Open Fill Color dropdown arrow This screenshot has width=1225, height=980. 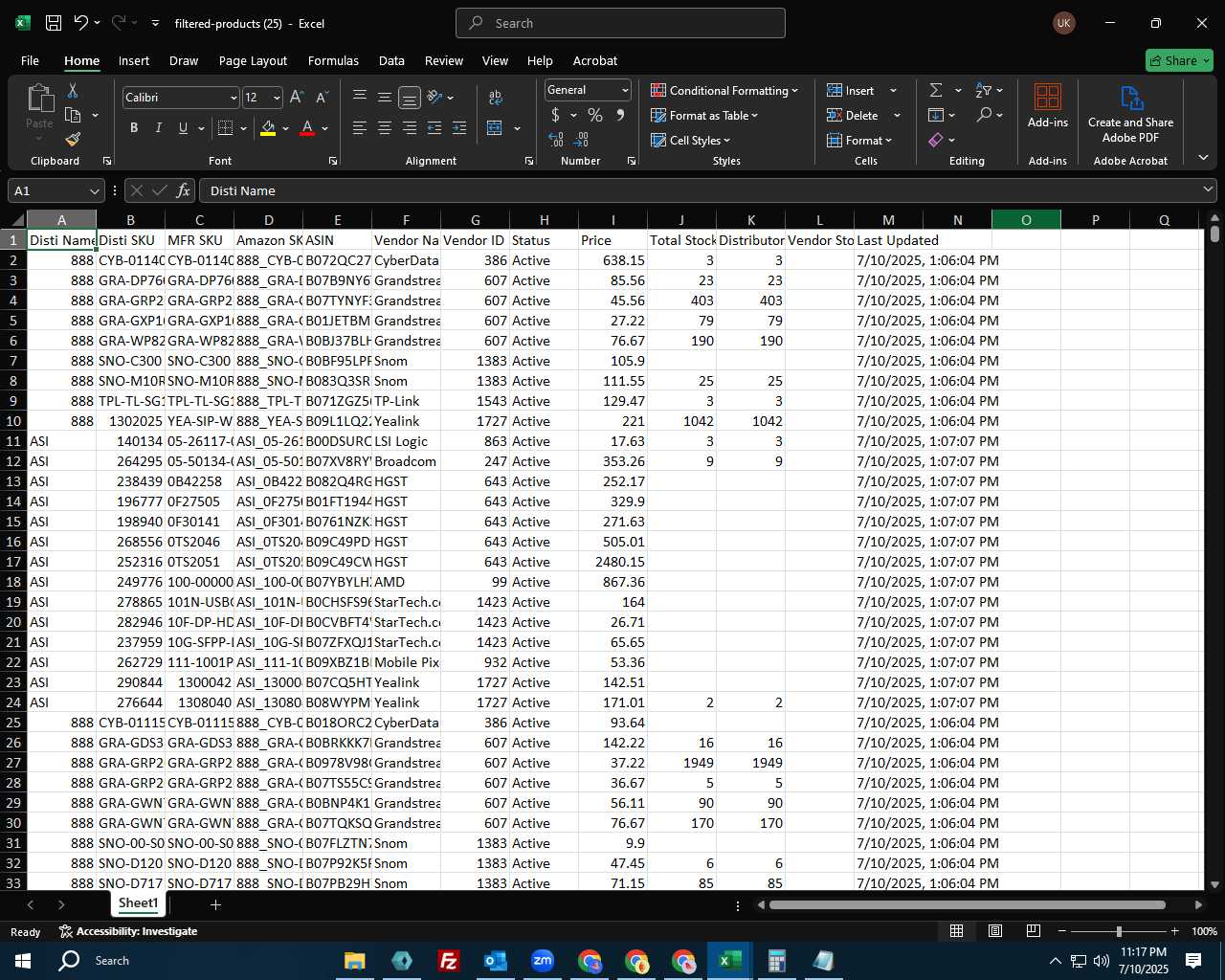285,128
